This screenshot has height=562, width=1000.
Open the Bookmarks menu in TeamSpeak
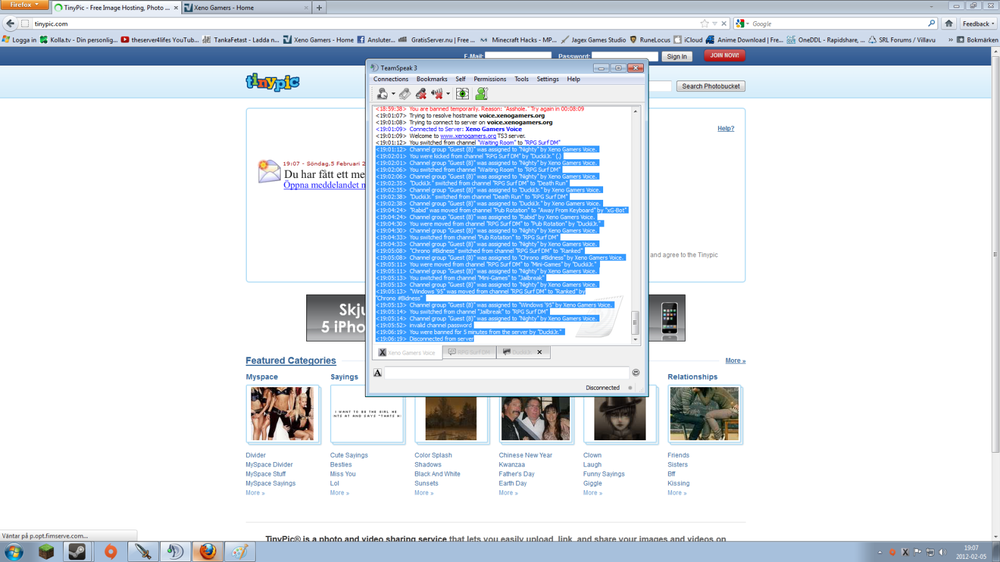click(x=432, y=79)
